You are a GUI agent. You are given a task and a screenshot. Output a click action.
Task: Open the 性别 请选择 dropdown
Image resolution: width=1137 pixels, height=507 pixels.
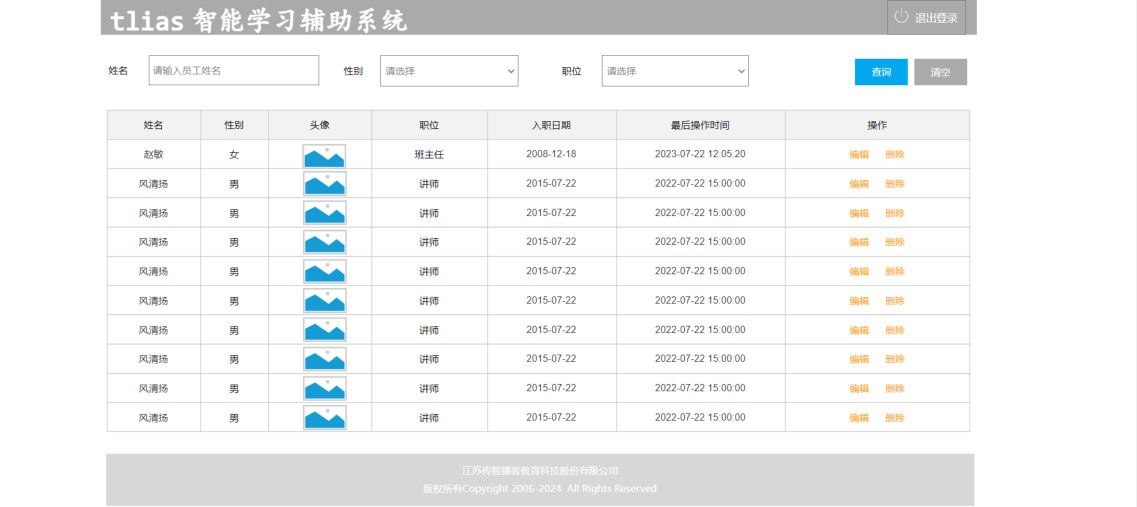tap(449, 71)
